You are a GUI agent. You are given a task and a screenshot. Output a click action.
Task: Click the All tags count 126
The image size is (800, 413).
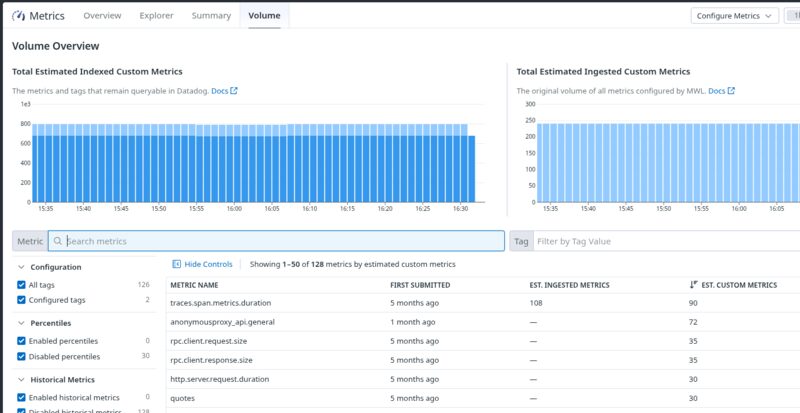[x=143, y=285]
